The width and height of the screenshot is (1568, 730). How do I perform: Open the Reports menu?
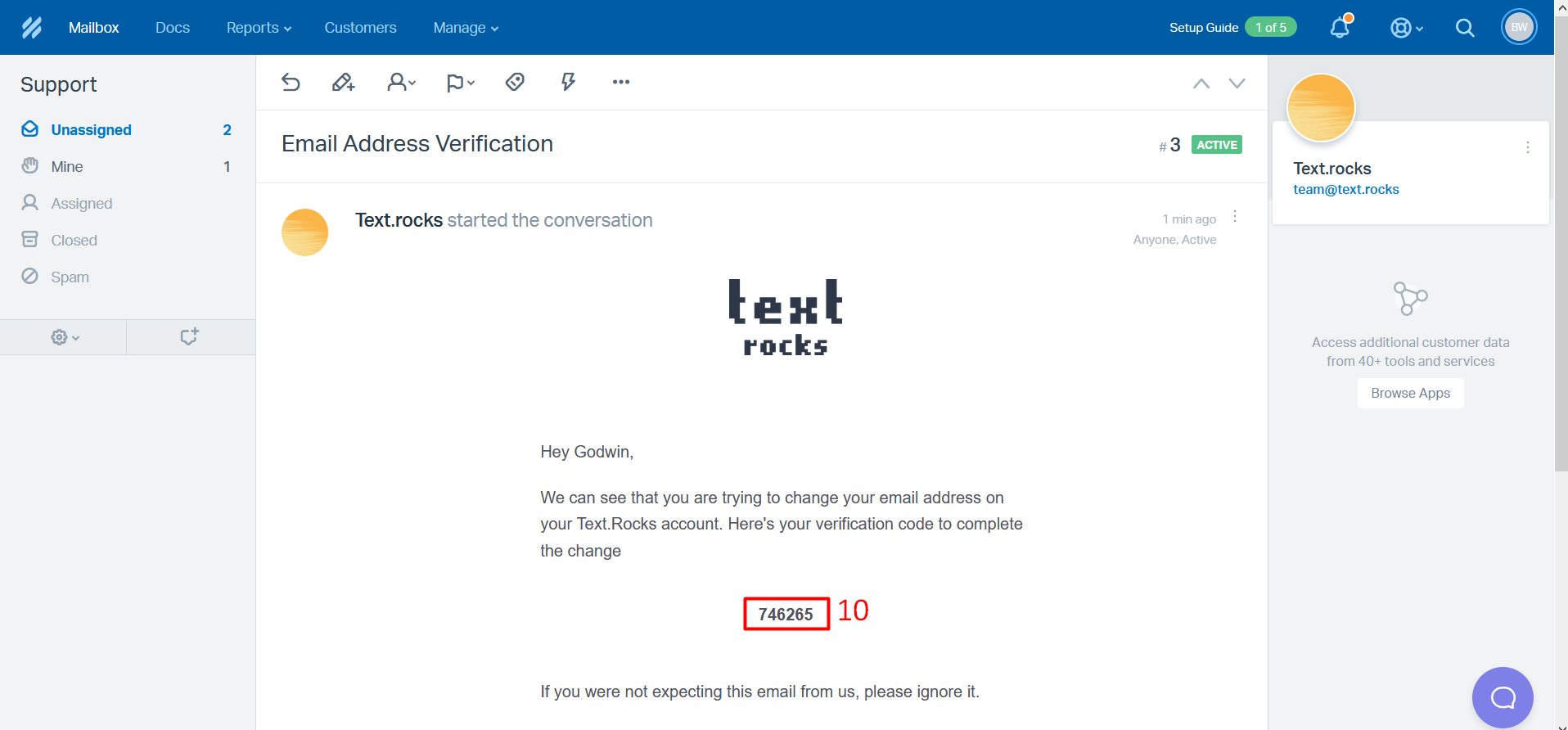click(x=259, y=28)
